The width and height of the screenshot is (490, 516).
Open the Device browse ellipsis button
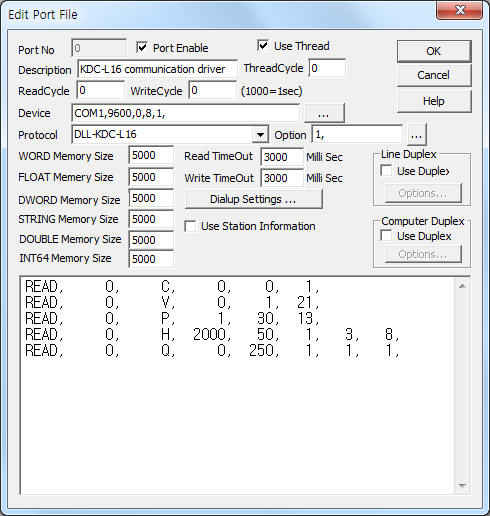[x=324, y=113]
